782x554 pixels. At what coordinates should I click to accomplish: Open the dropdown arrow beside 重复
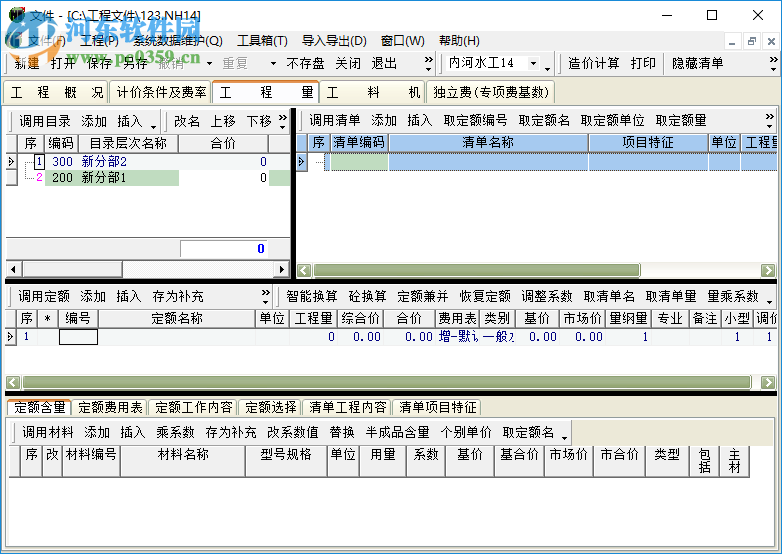(273, 63)
